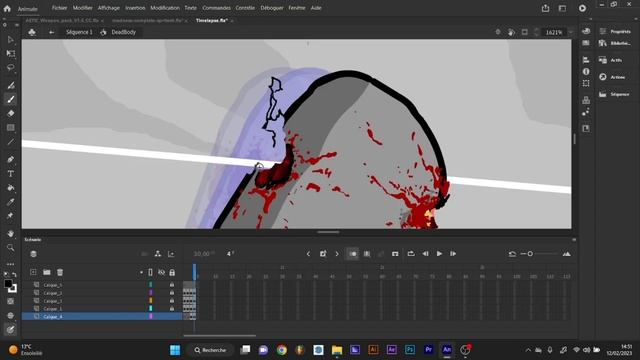Click the Test Movie play button
Screen dimensions: 640x360
(582, 8)
